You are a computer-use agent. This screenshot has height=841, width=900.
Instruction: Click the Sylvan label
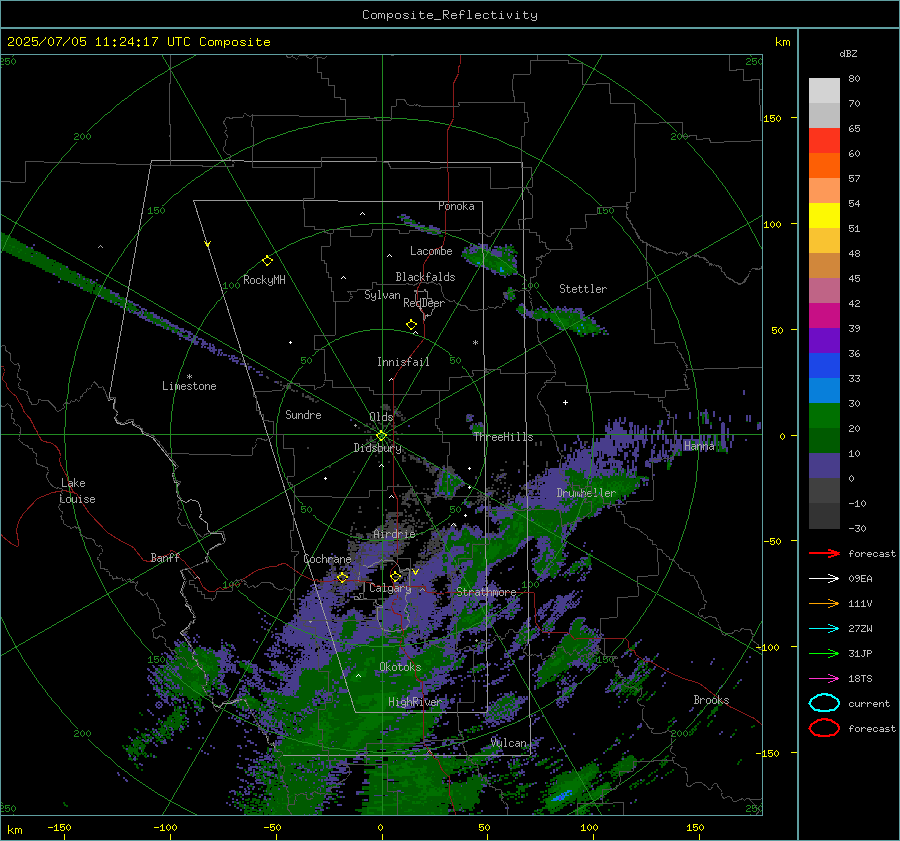[x=382, y=295]
